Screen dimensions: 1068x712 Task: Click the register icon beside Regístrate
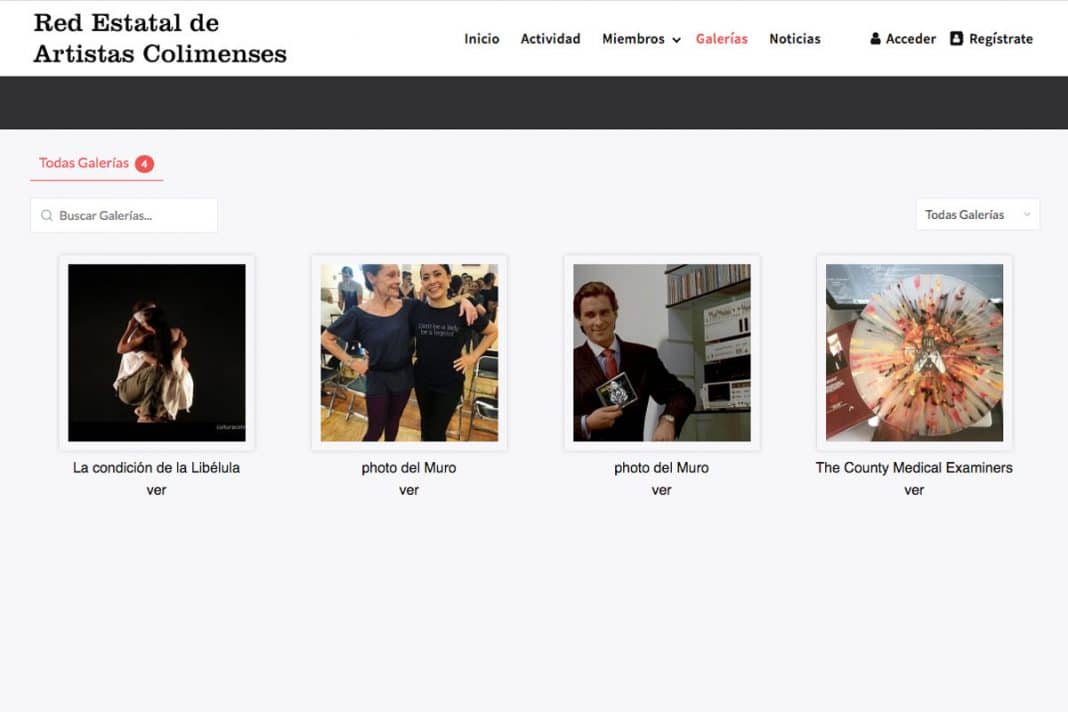956,38
